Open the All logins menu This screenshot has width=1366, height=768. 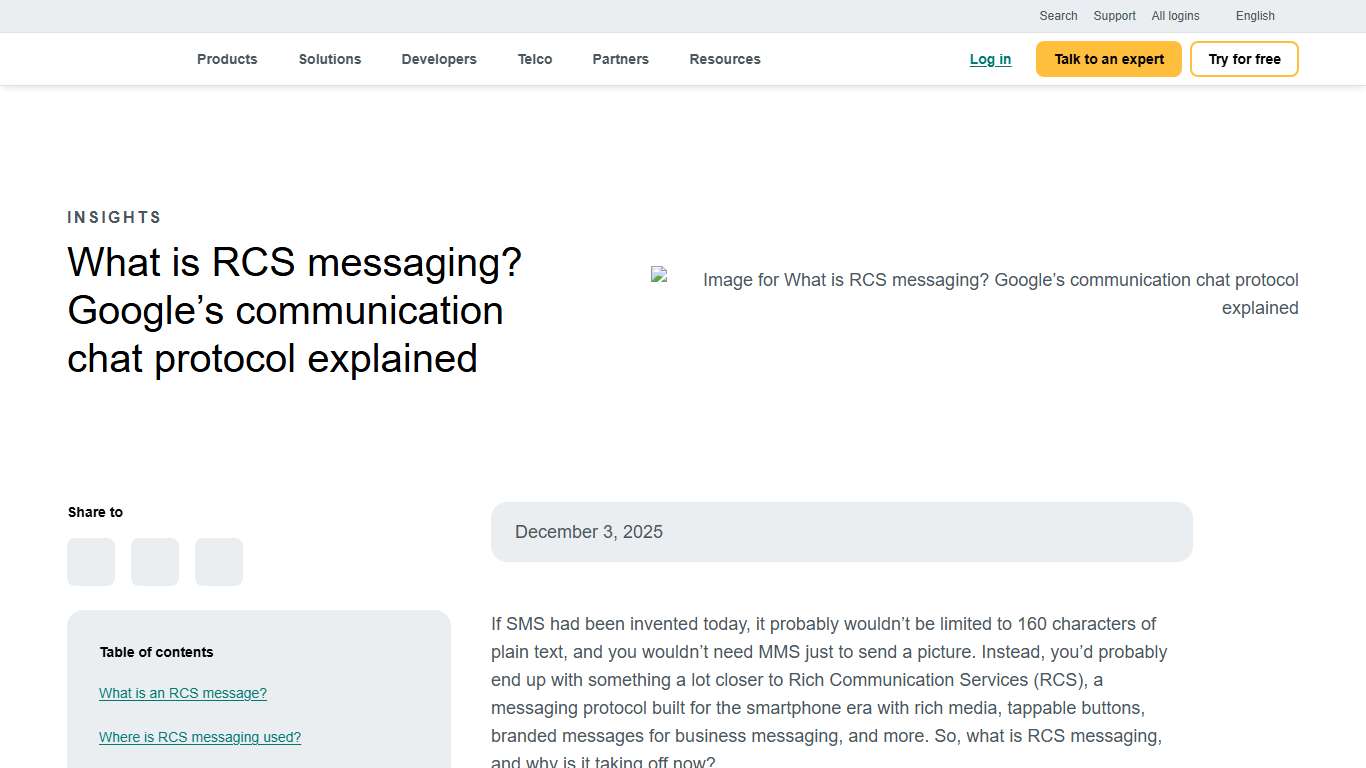tap(1175, 16)
